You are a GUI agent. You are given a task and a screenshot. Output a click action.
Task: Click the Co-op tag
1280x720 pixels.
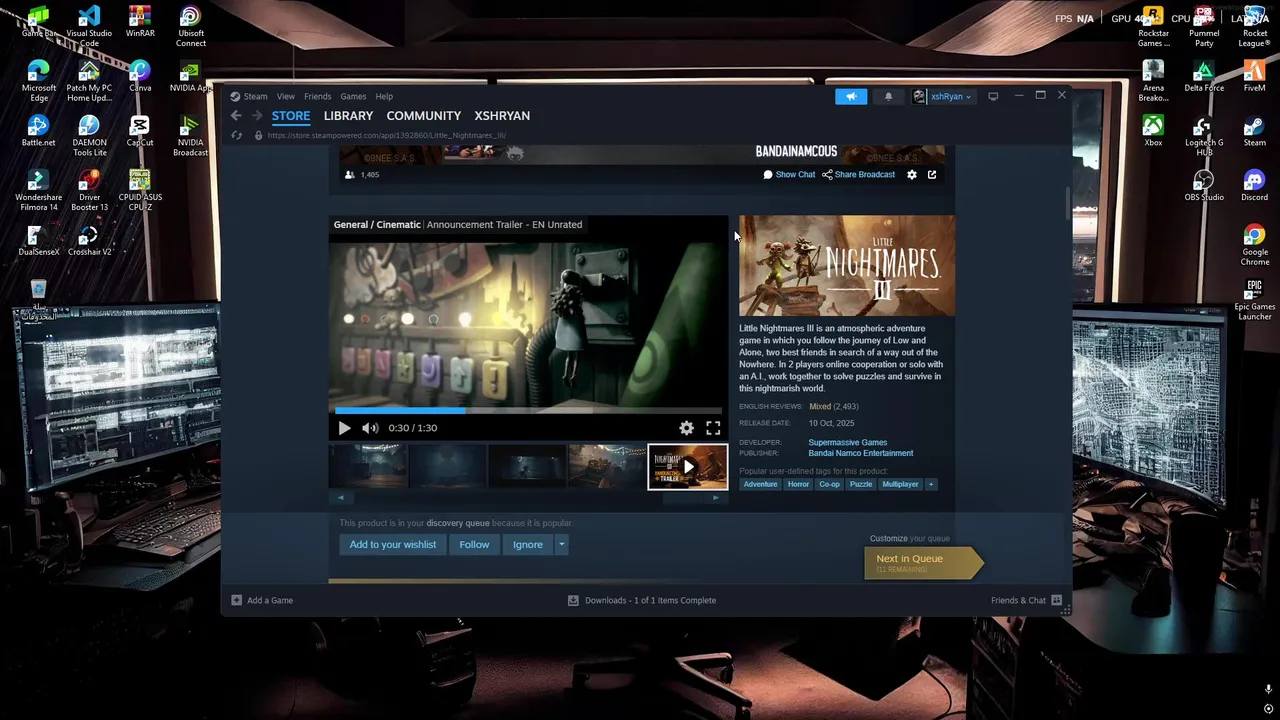(x=829, y=484)
